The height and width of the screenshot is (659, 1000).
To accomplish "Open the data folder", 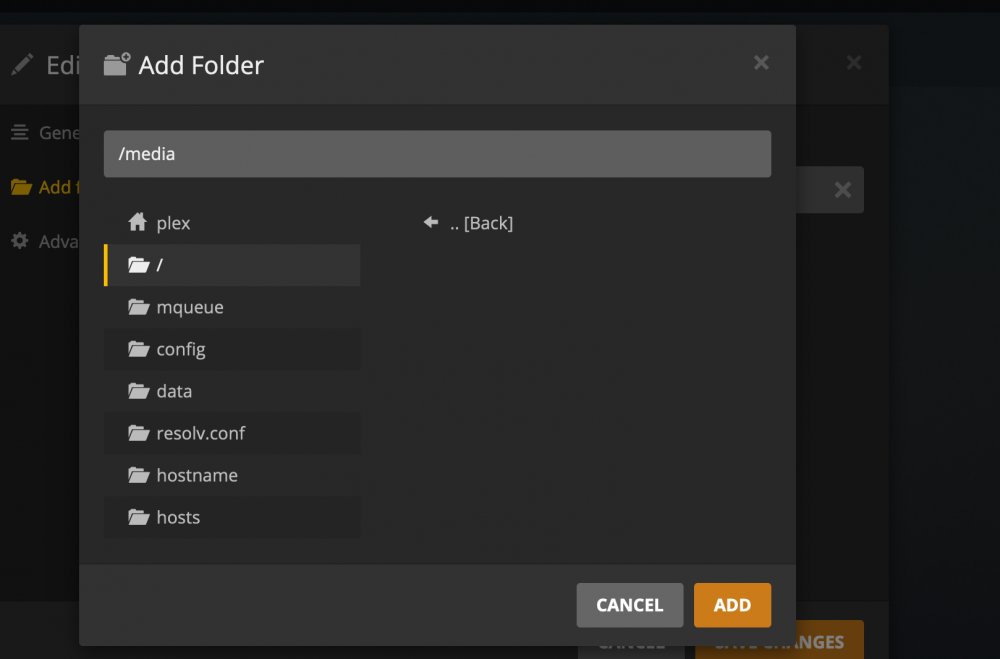I will tap(232, 391).
